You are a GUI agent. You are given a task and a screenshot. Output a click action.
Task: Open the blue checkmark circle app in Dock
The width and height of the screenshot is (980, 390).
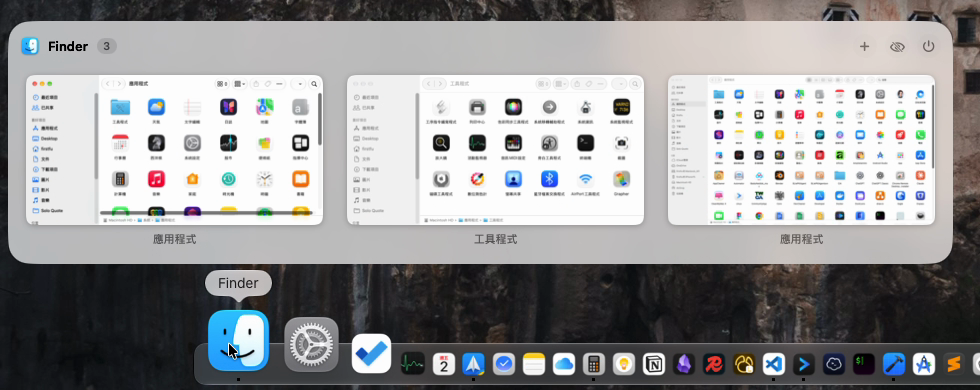coord(504,364)
